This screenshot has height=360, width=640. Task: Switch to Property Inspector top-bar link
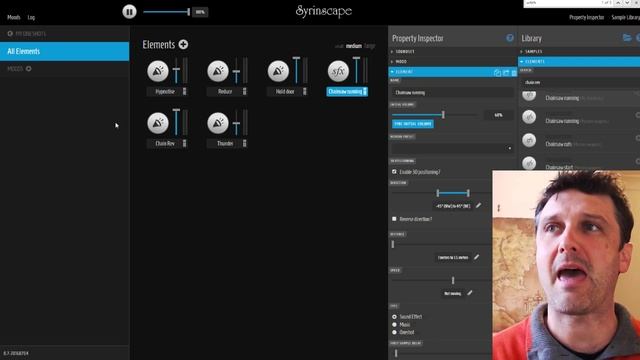586,18
